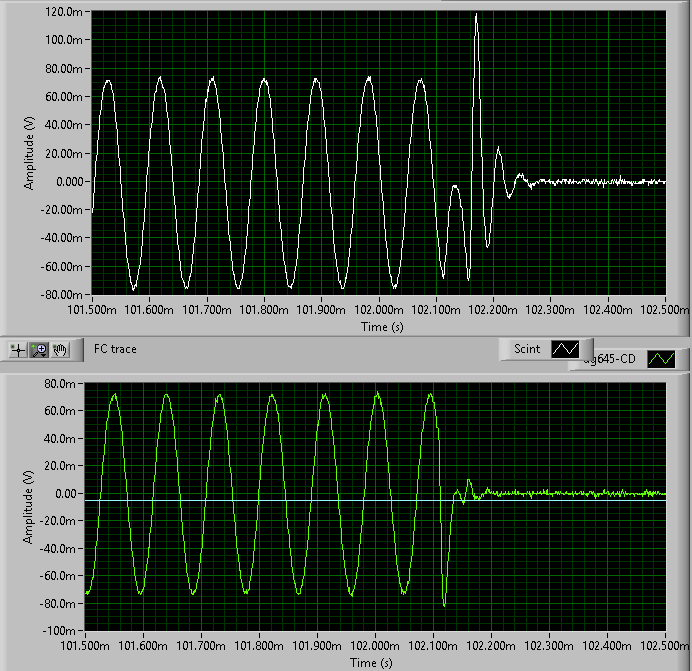Click the bottom graph Amplitude (V) axis label
The height and width of the screenshot is (671, 692).
[x=28, y=507]
